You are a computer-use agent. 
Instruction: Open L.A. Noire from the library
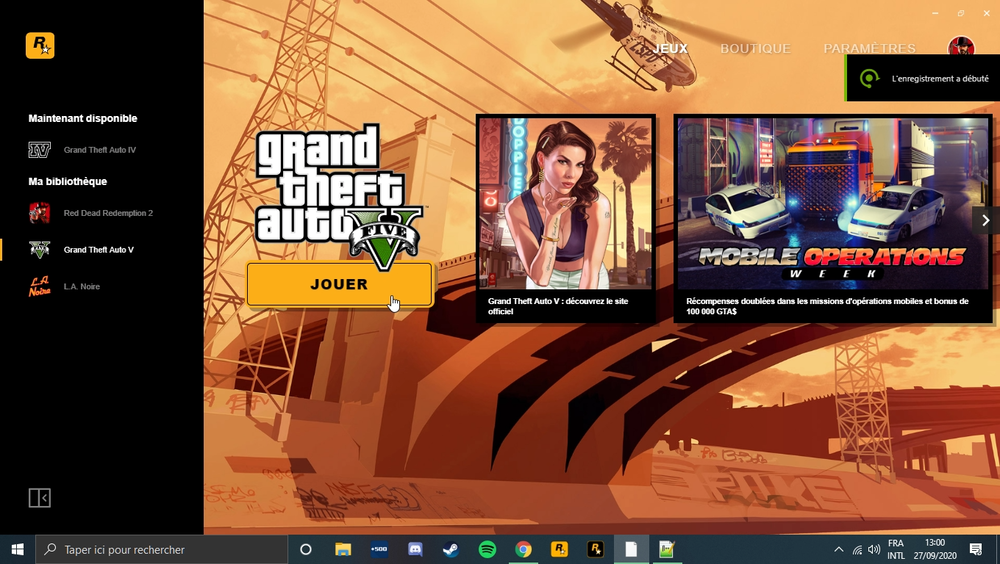click(64, 286)
